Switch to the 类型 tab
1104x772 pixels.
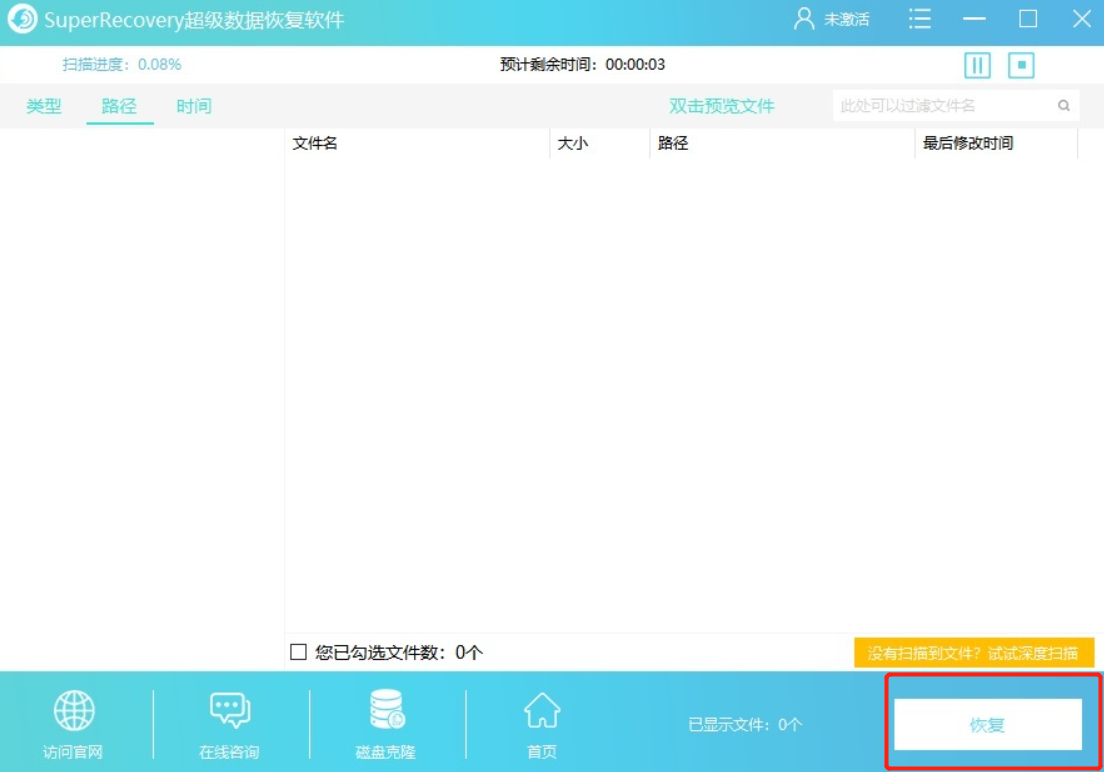coord(44,106)
